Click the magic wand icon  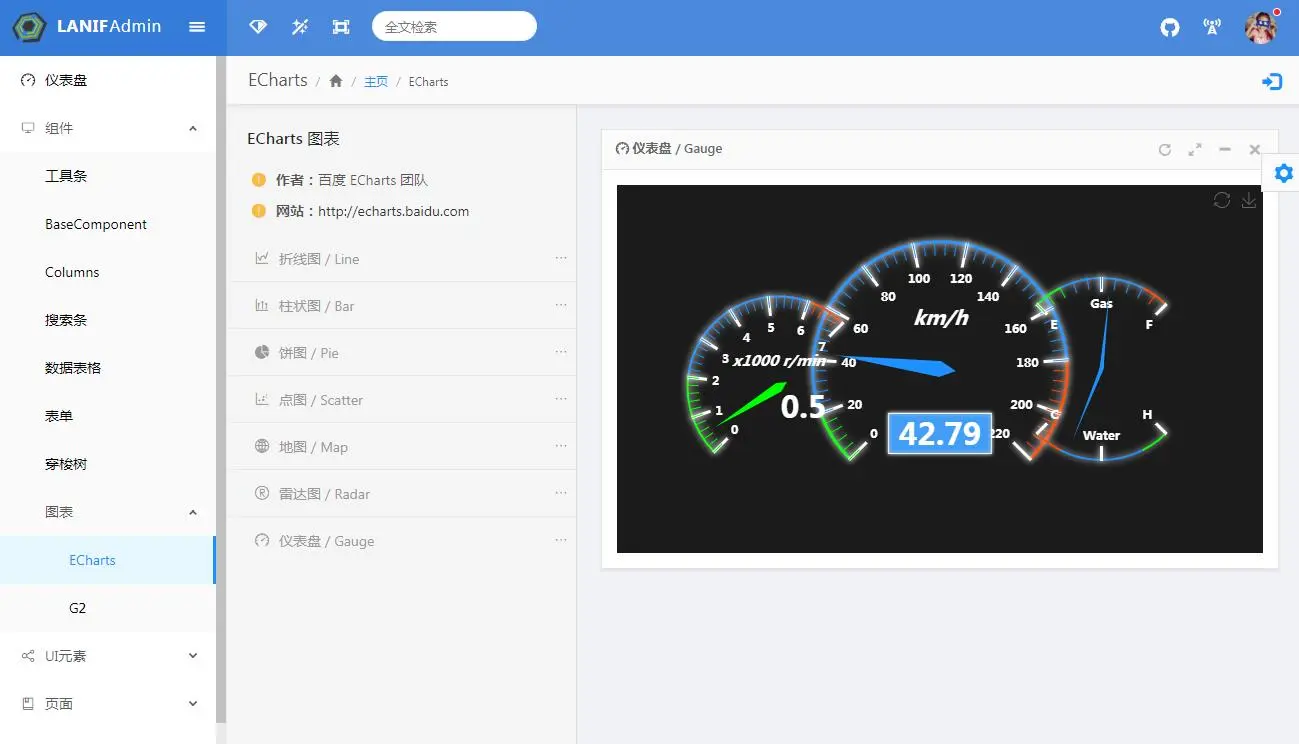(x=299, y=27)
